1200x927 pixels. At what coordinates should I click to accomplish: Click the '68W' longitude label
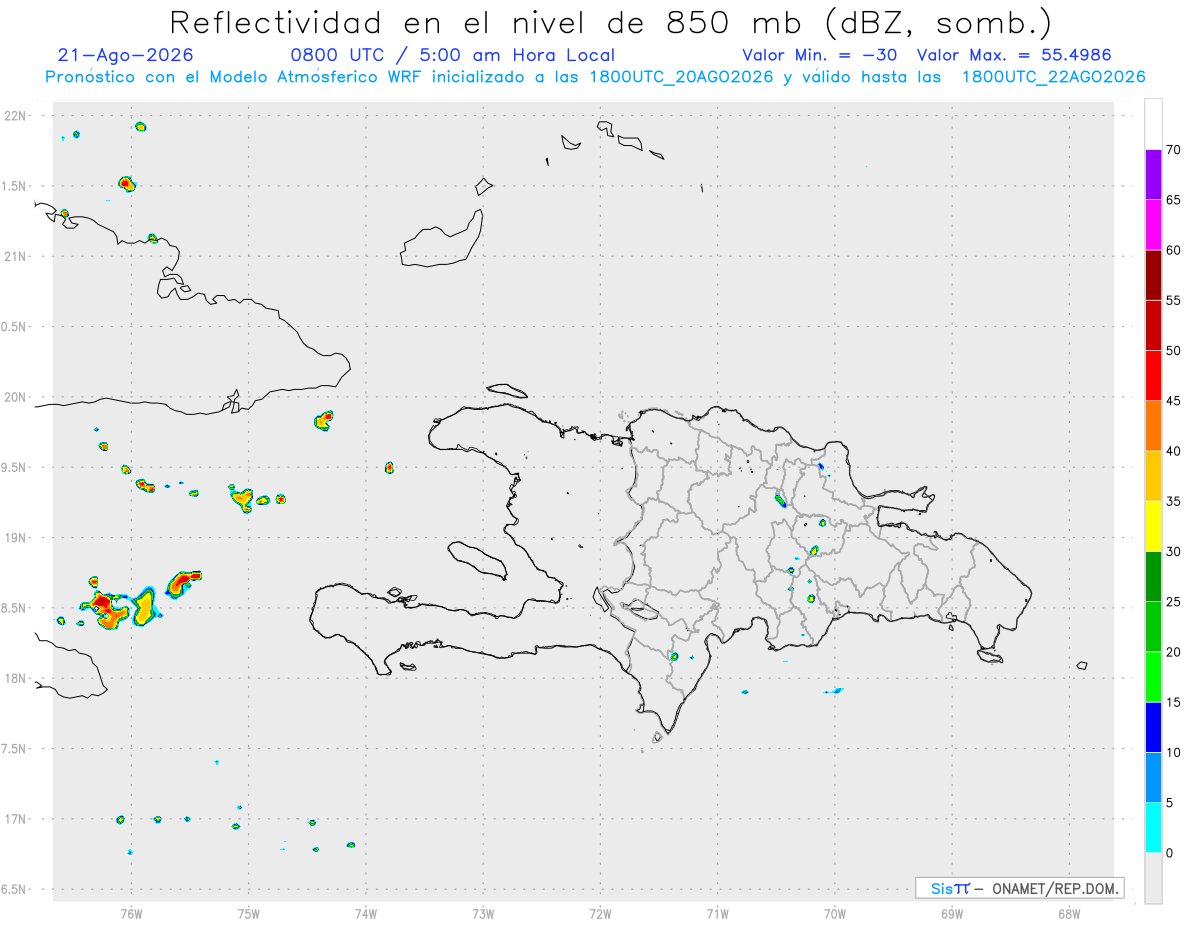1069,913
